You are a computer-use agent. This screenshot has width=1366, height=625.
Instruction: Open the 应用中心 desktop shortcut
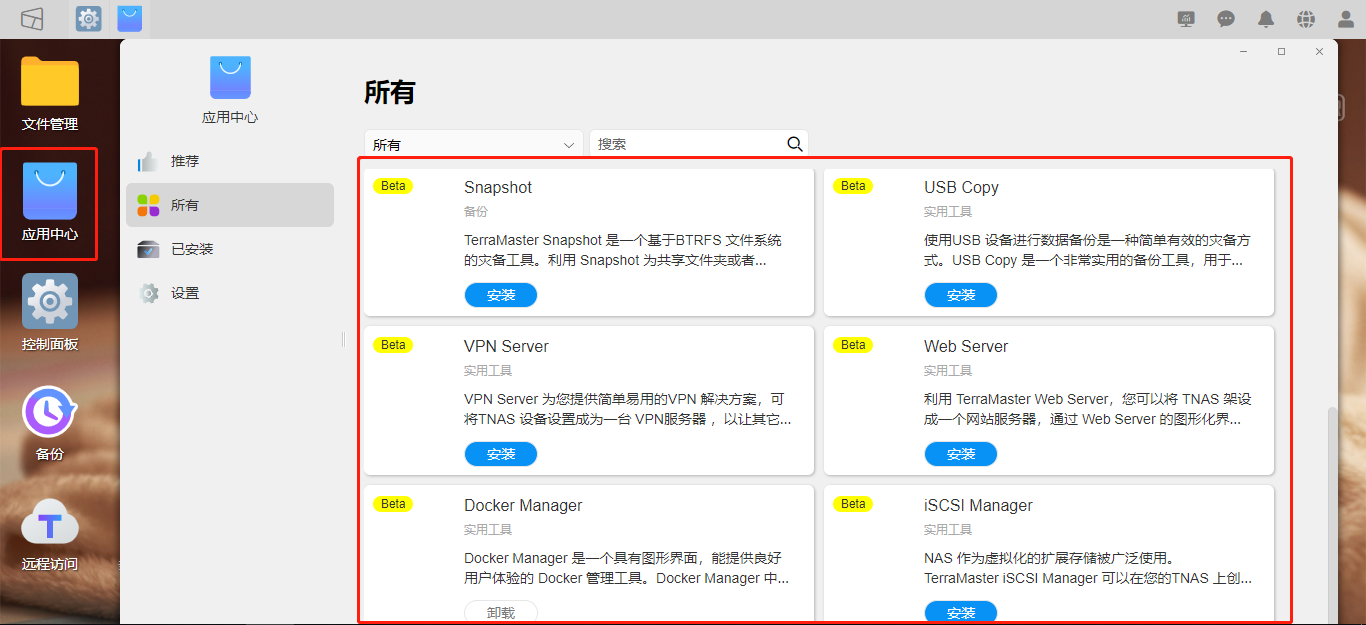(x=50, y=204)
